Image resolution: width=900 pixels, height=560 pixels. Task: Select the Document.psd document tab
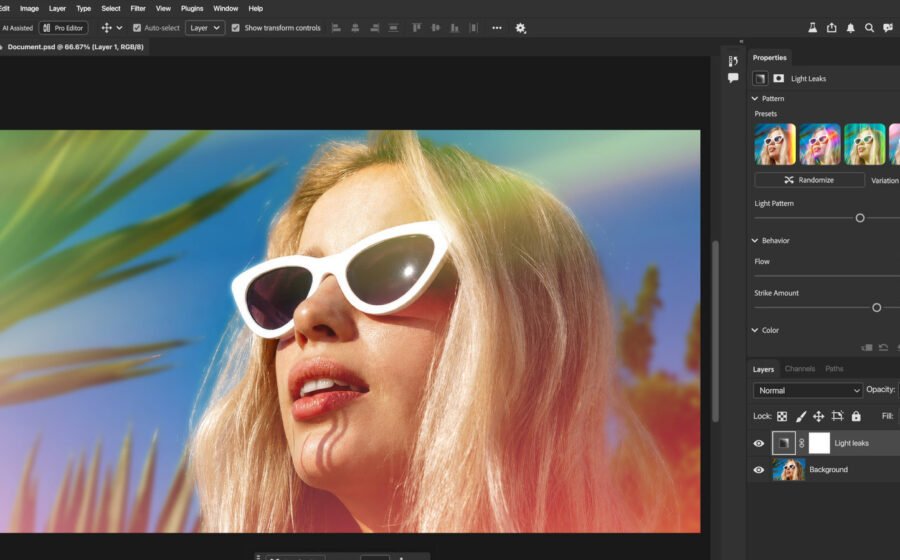pos(75,46)
